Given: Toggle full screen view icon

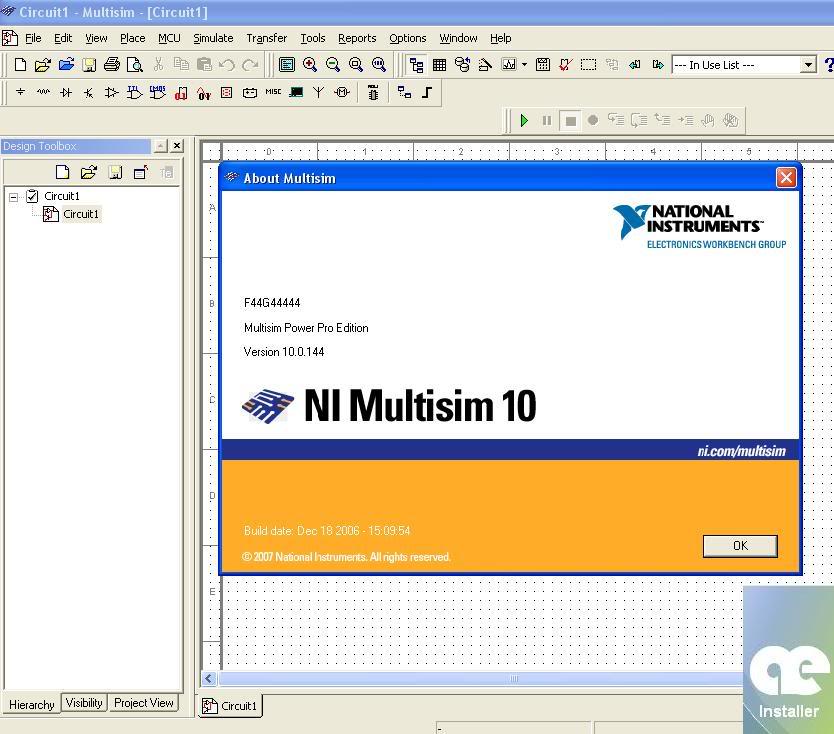Looking at the screenshot, I should [x=287, y=65].
